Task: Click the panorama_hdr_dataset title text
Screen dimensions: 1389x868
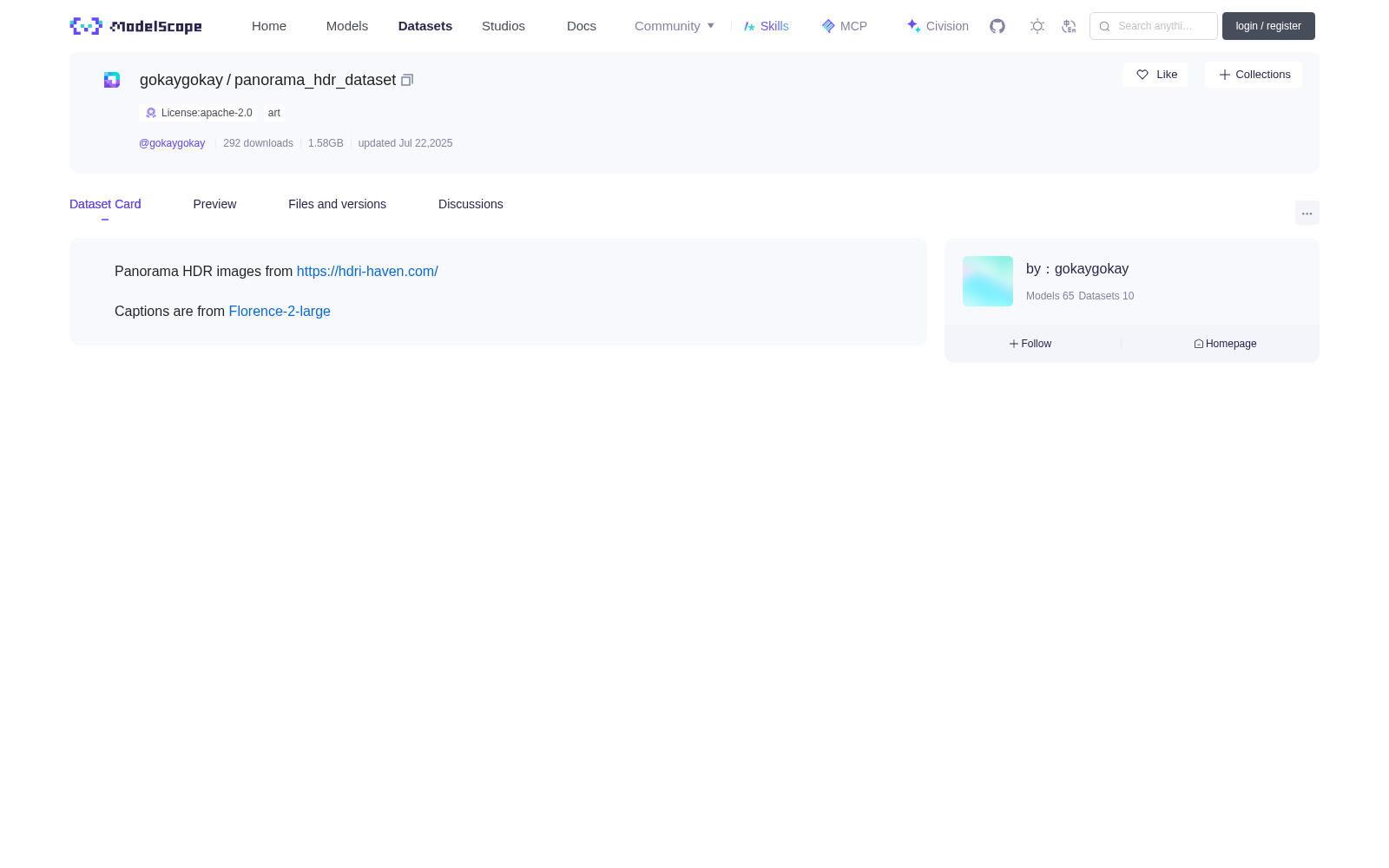Action: (315, 80)
